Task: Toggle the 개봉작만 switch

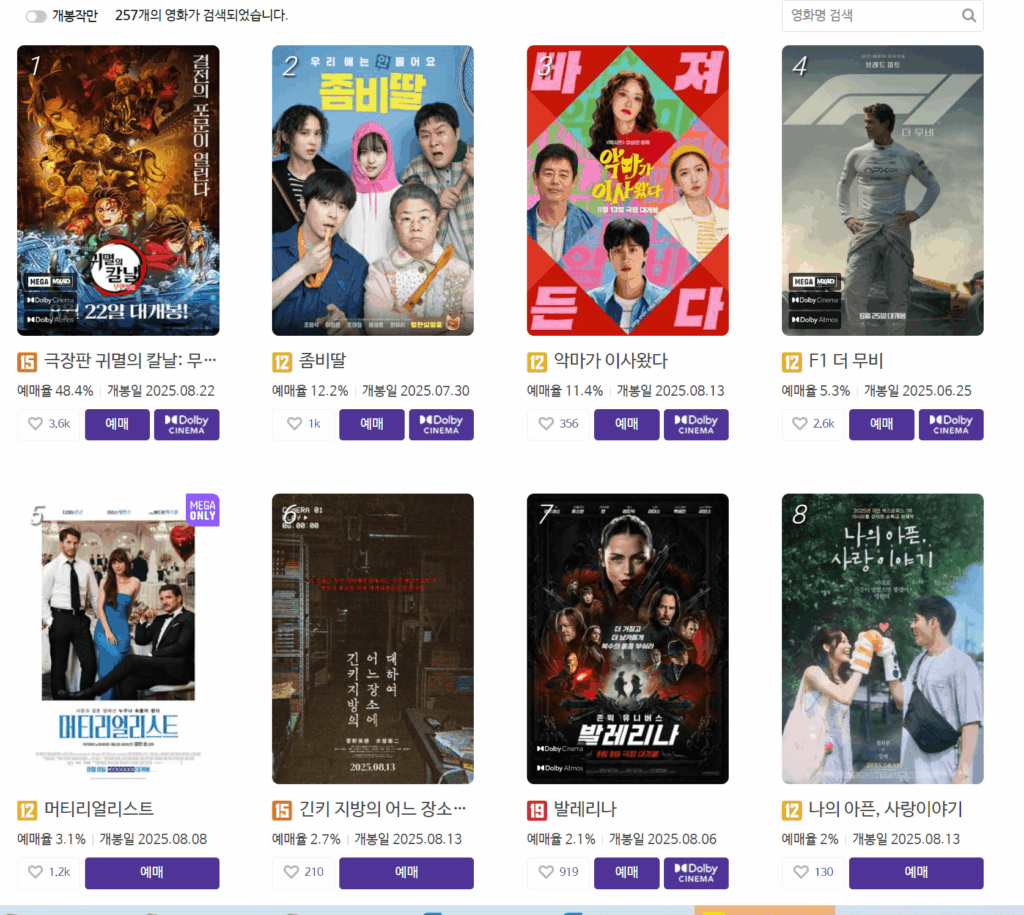Action: click(x=35, y=16)
